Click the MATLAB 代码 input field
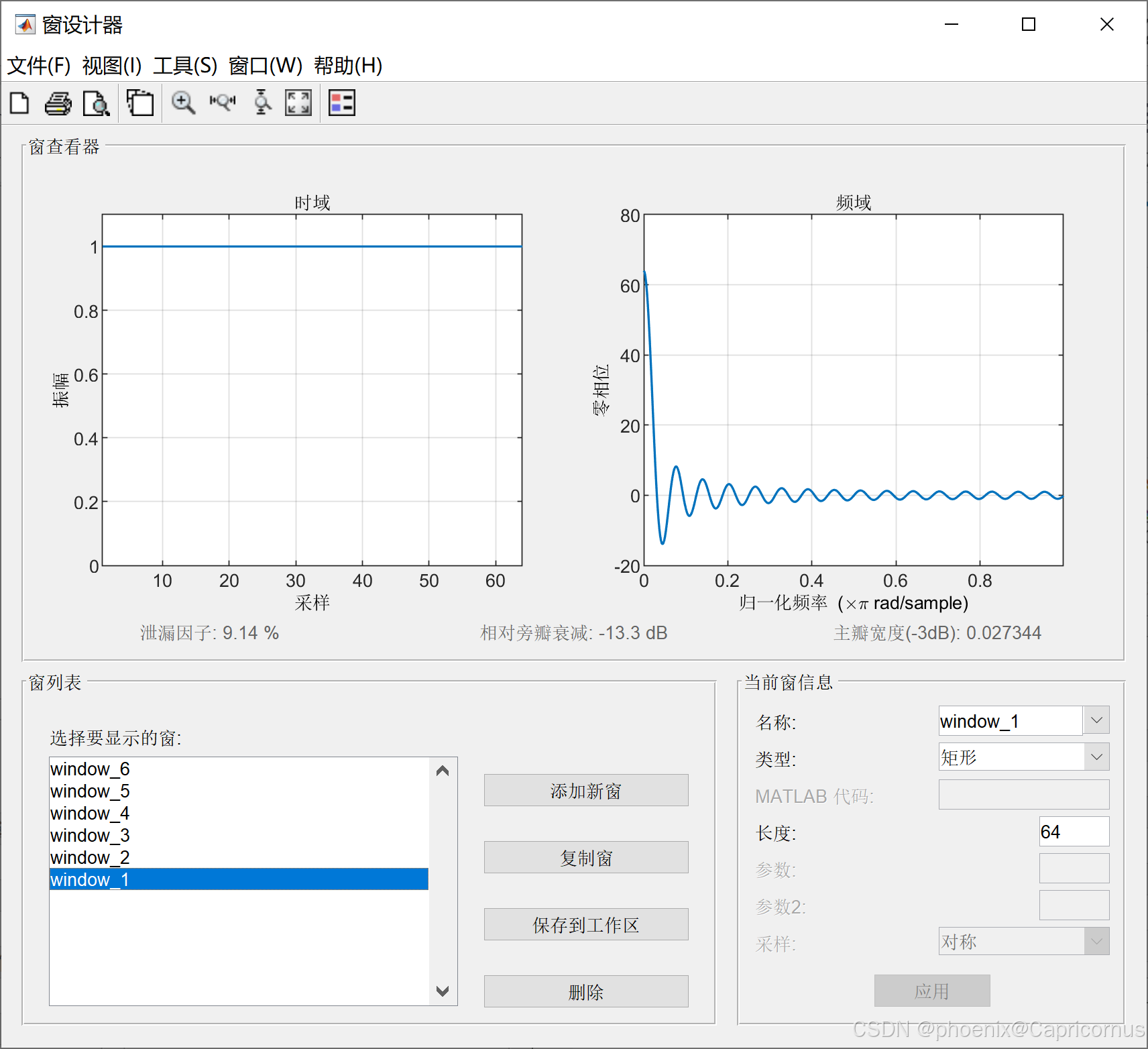 (1024, 795)
